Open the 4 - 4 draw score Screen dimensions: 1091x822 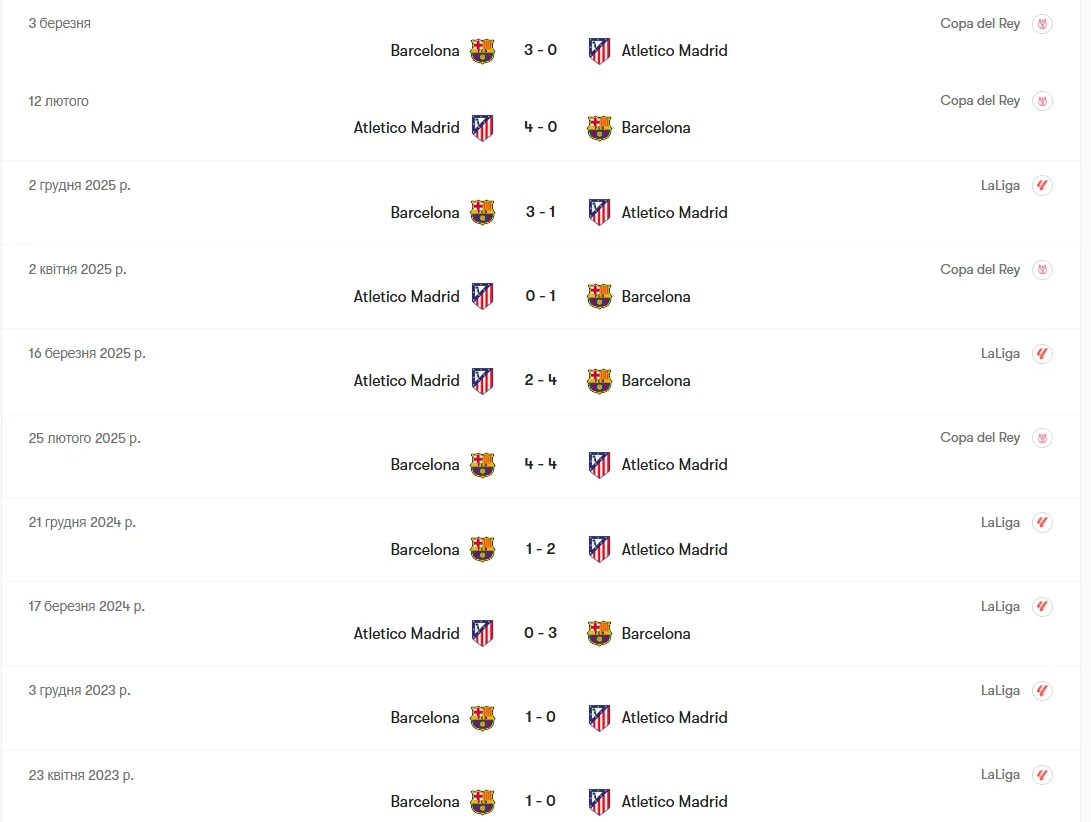540,465
